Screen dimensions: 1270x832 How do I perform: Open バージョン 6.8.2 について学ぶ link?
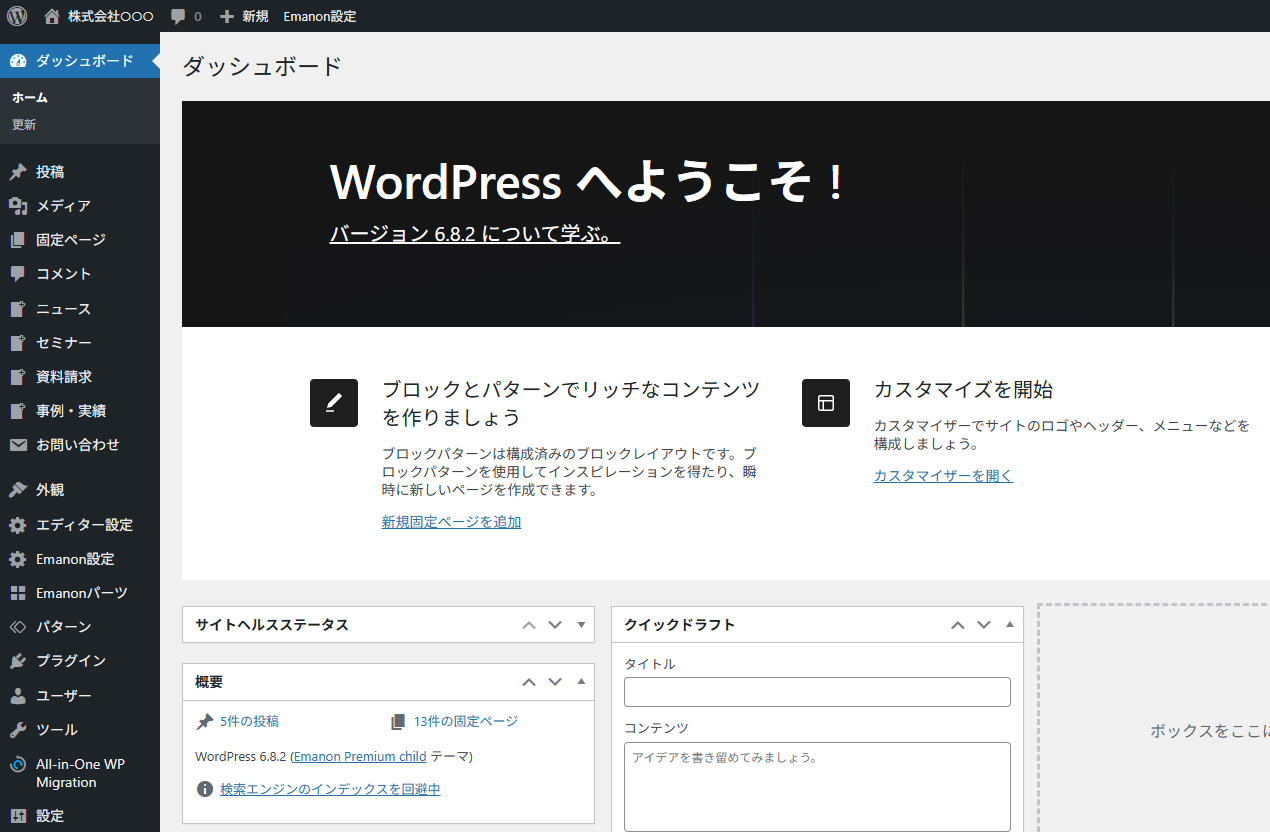tap(475, 234)
